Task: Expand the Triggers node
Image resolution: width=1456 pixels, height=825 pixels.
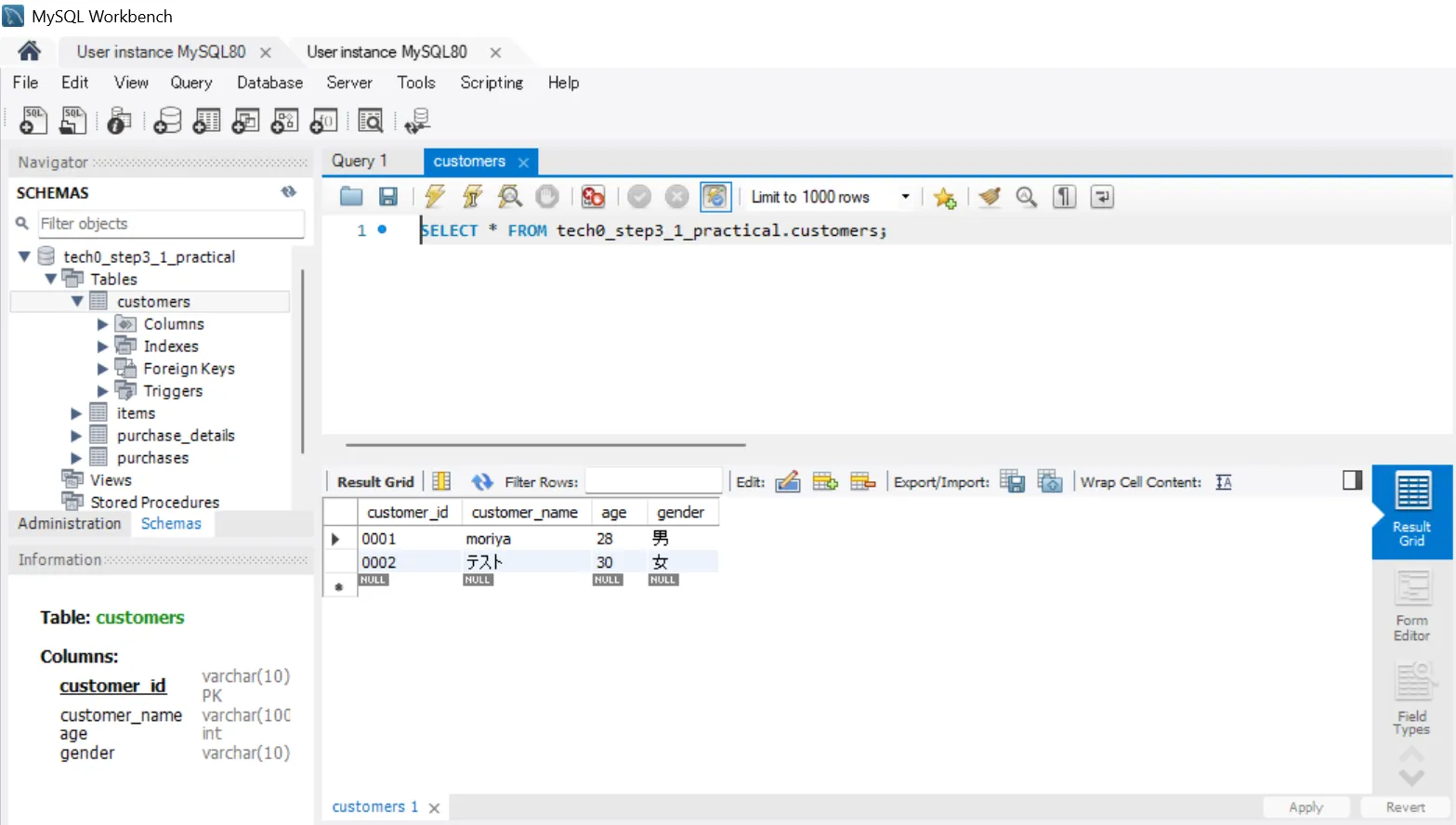Action: (102, 391)
